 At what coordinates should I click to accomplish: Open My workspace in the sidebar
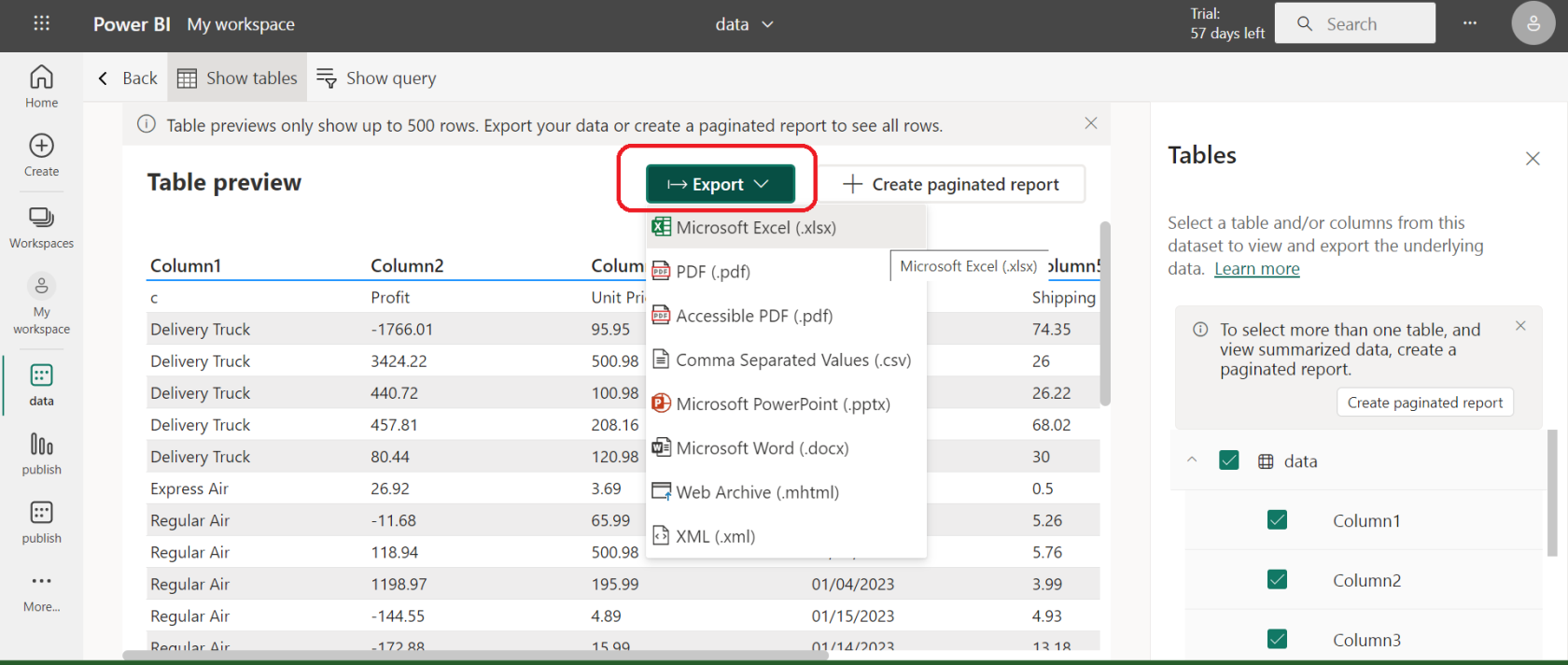point(41,303)
